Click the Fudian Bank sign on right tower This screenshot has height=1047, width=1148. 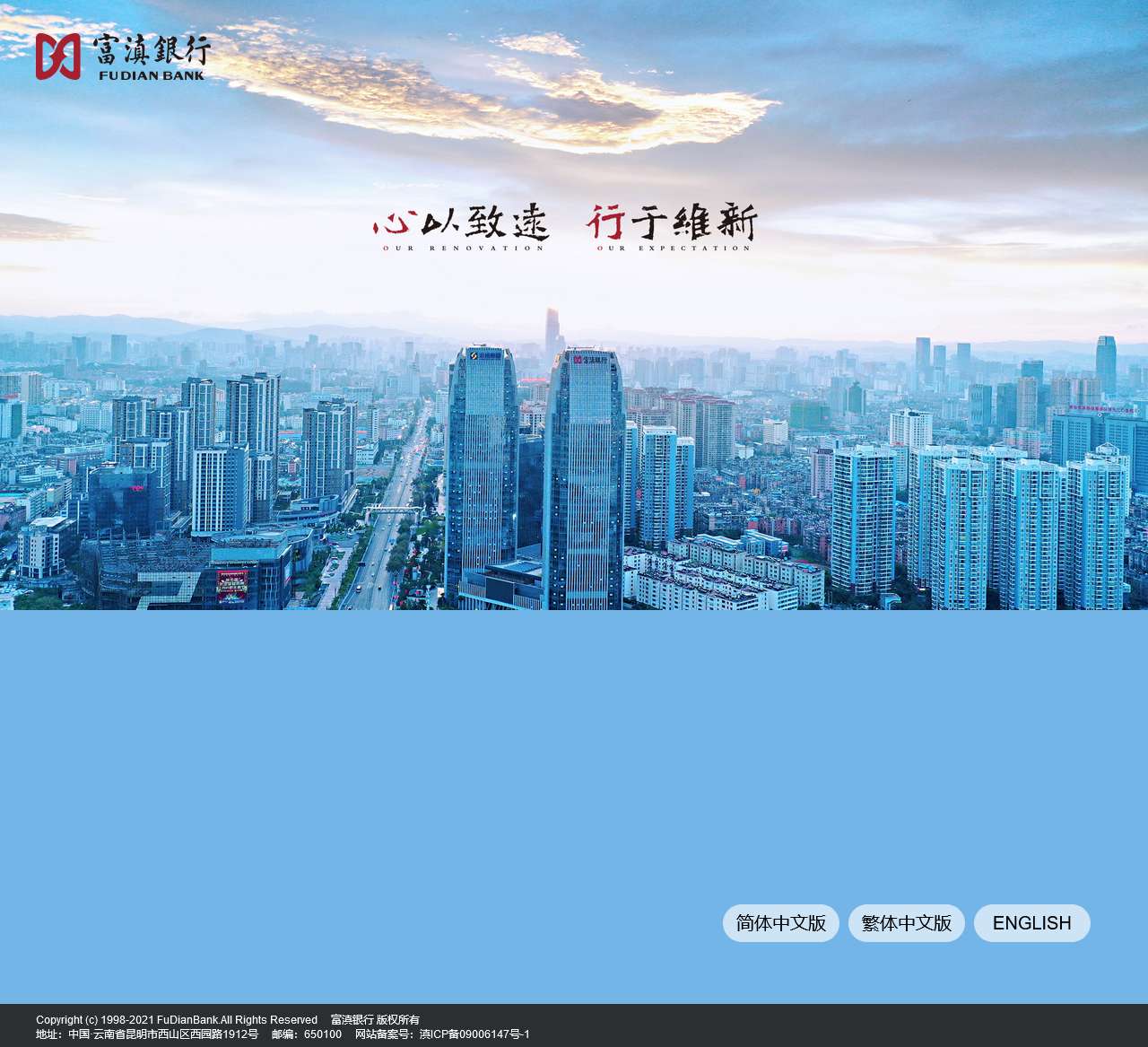coord(589,359)
